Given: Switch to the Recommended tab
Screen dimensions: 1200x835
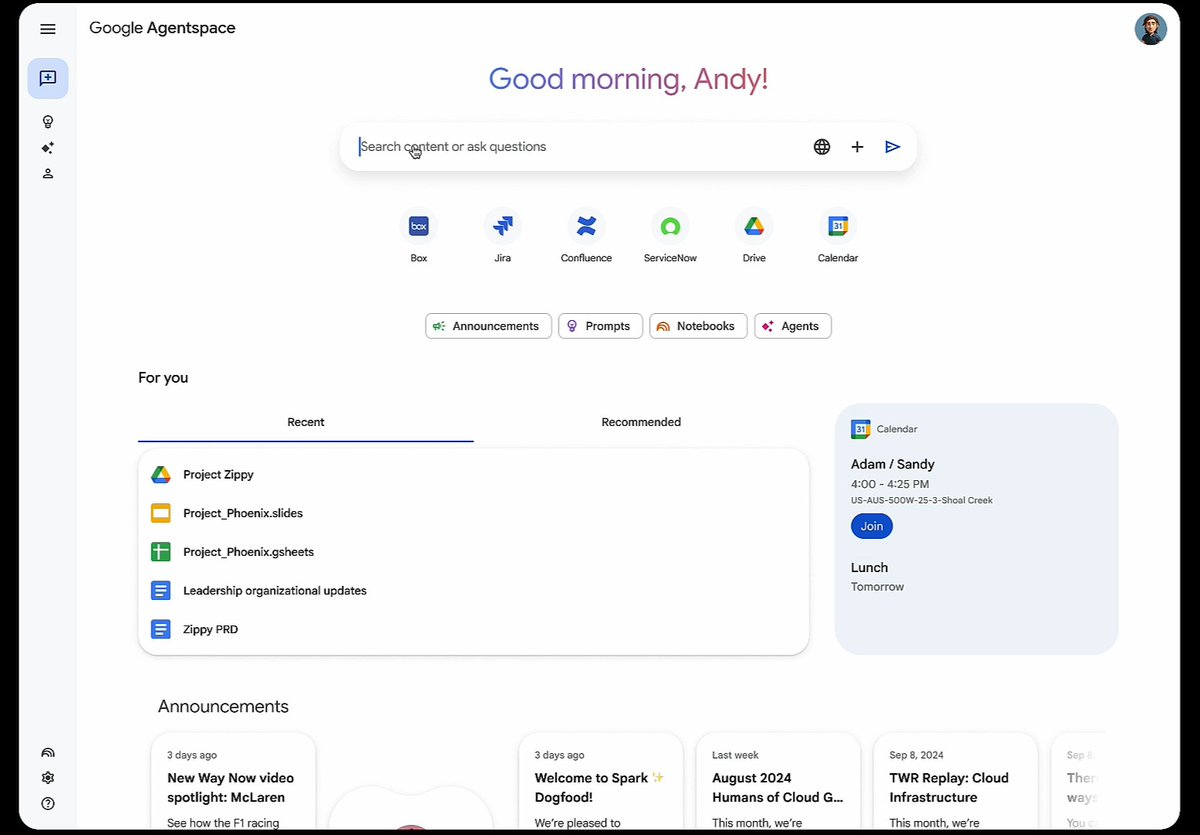Looking at the screenshot, I should pos(641,422).
